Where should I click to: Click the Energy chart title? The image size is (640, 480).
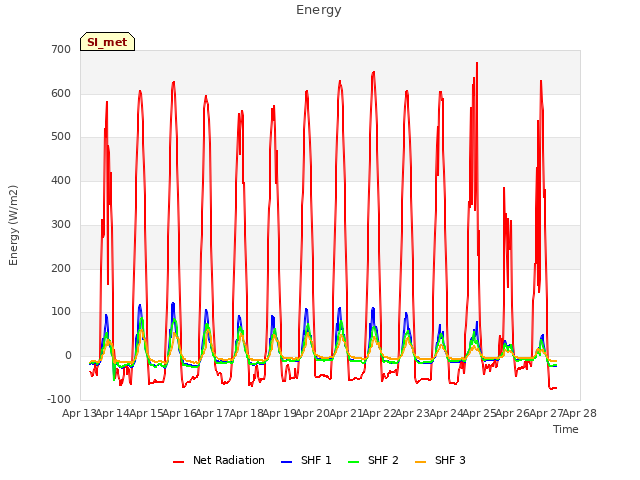pos(319,10)
